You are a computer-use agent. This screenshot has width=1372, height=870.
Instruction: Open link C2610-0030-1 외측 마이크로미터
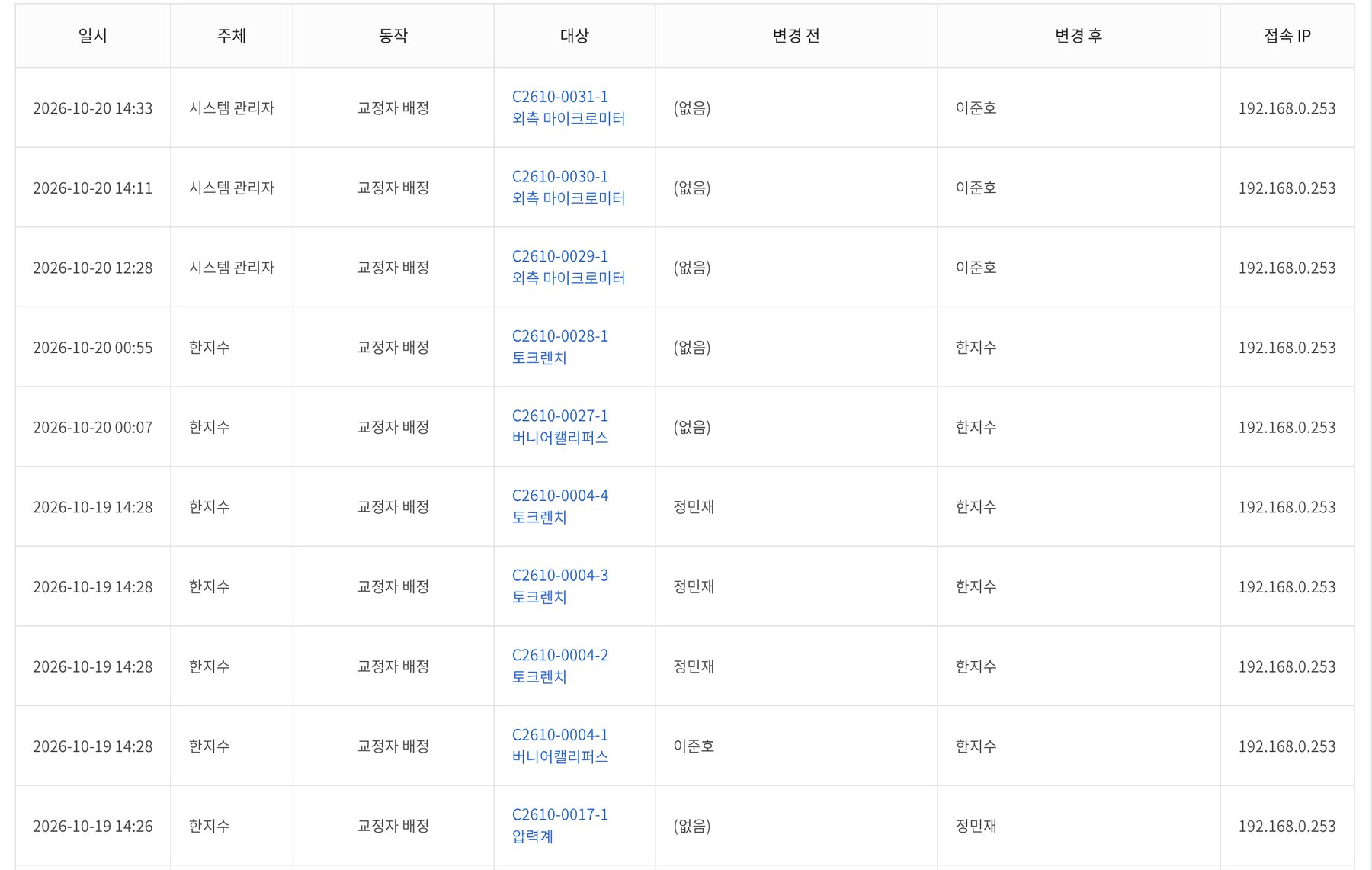pos(568,188)
